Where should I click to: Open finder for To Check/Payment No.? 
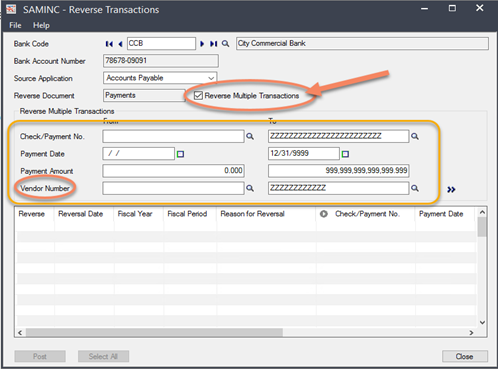(x=415, y=136)
